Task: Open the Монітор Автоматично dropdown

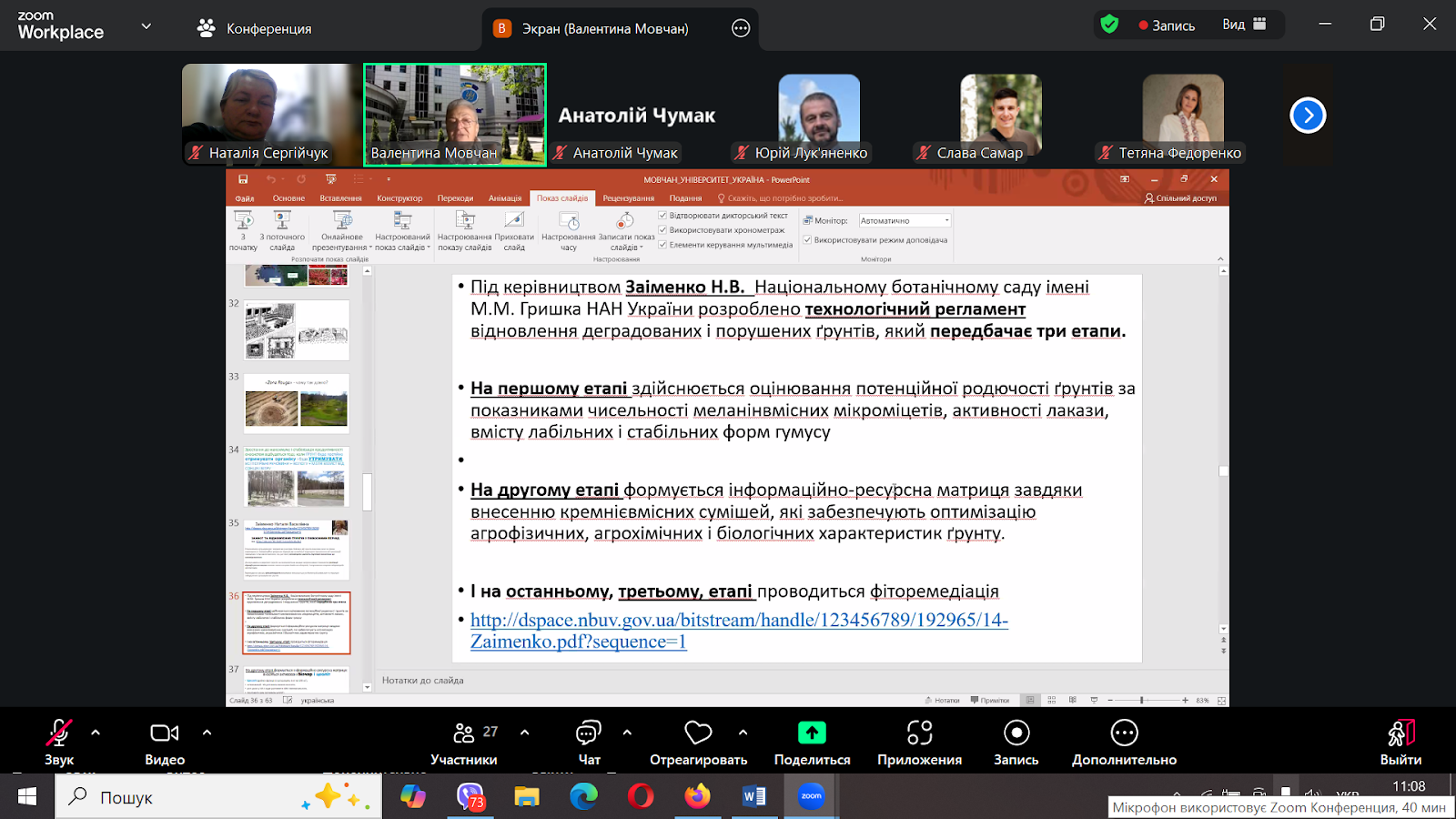Action: [x=905, y=220]
